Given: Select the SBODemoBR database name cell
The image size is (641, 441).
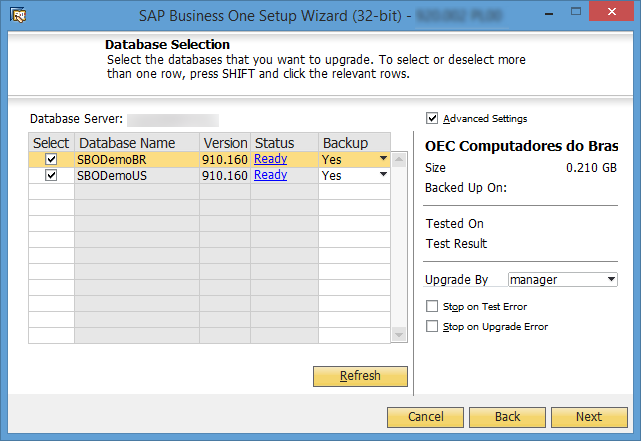Looking at the screenshot, I should click(137, 159).
